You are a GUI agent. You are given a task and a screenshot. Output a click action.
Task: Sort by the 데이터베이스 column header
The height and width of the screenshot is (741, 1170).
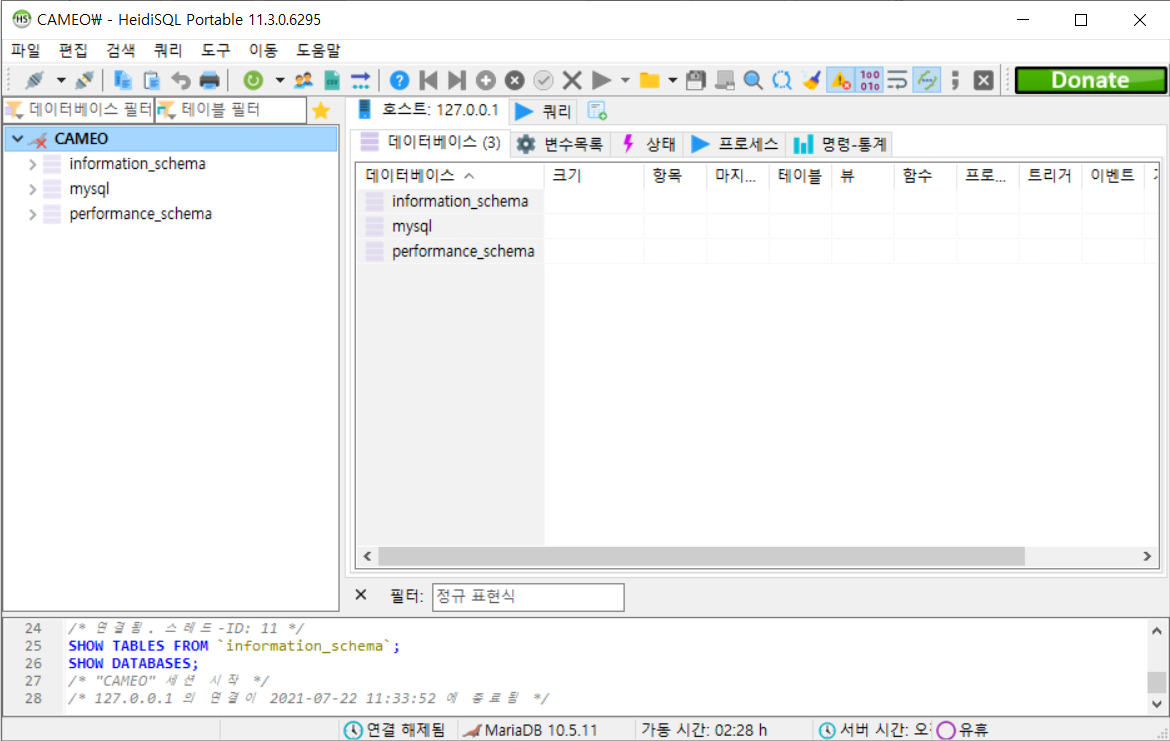click(450, 175)
